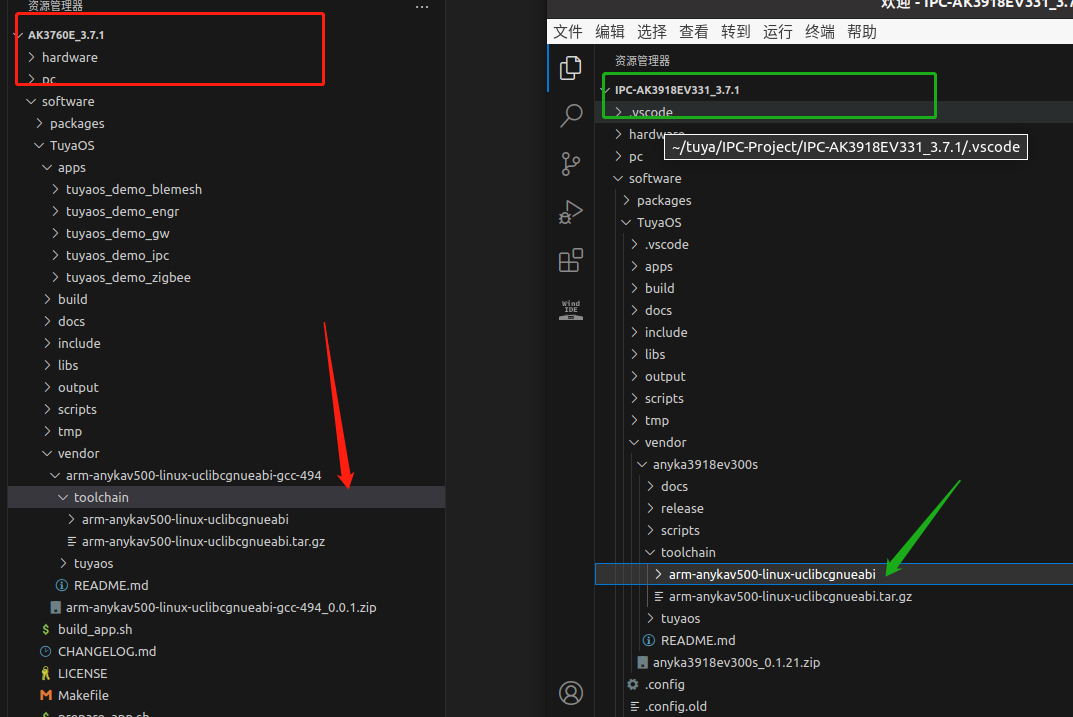Collapse TuyaOS folder in left window

(40, 145)
